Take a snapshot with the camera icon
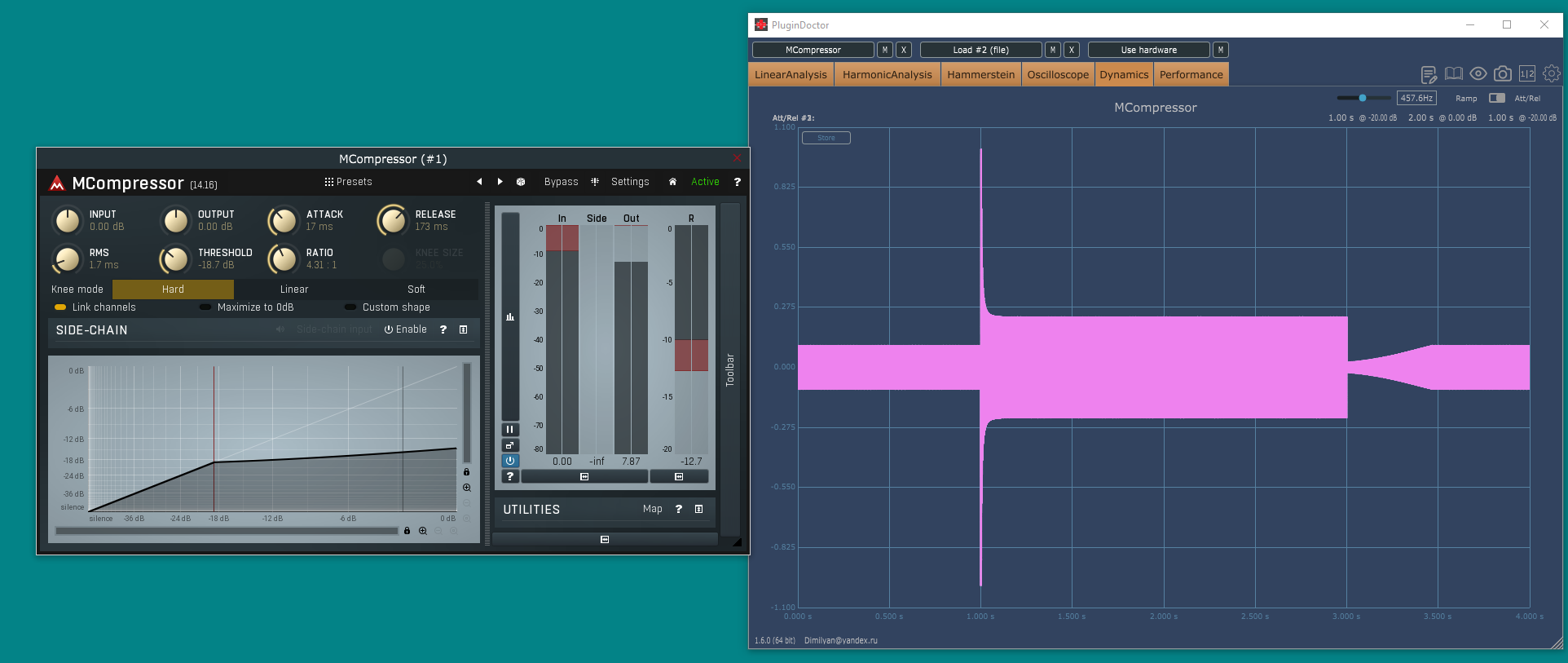The width and height of the screenshot is (1568, 663). point(1503,74)
